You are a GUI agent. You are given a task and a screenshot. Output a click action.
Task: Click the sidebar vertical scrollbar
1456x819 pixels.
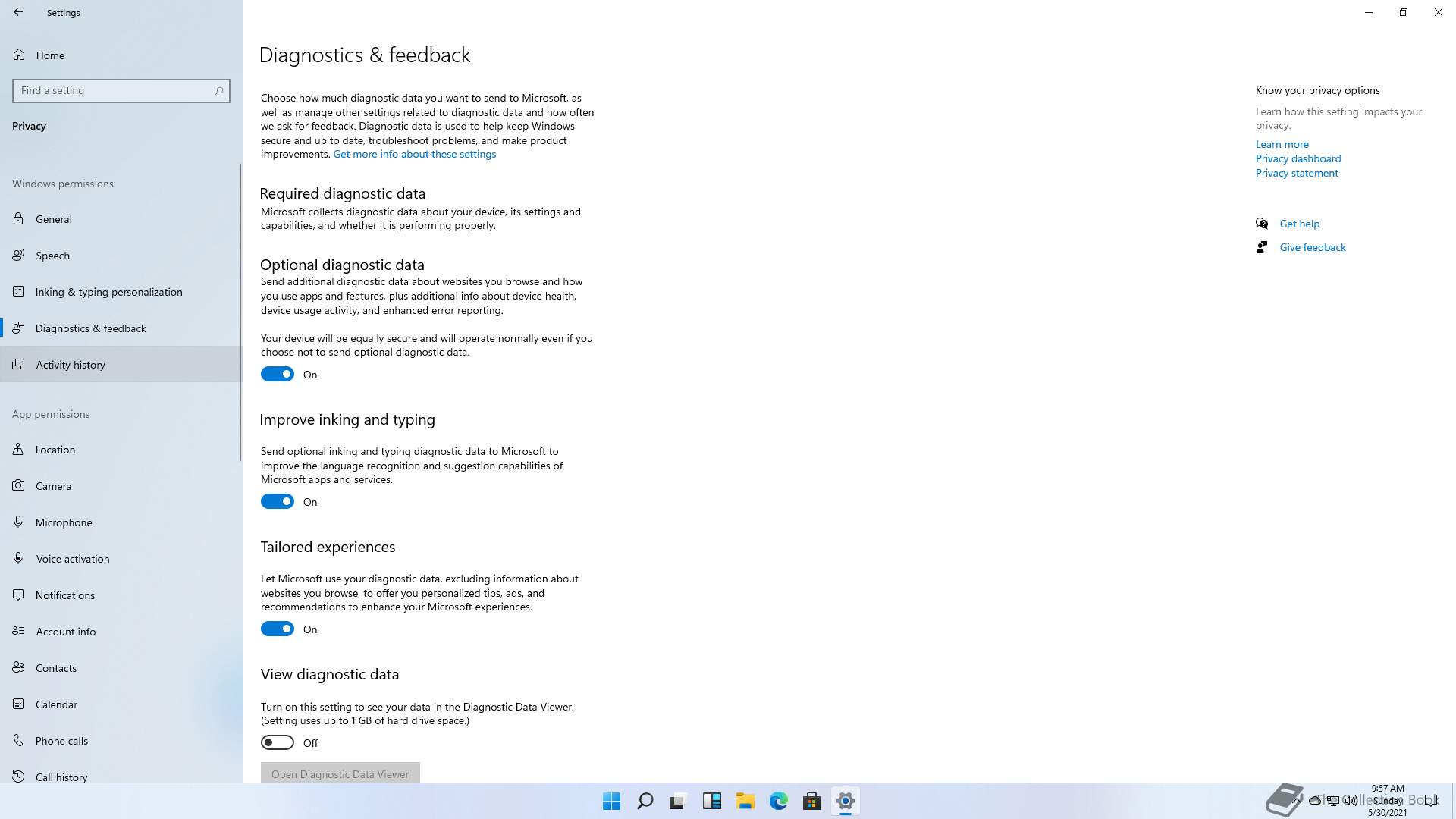pos(240,312)
